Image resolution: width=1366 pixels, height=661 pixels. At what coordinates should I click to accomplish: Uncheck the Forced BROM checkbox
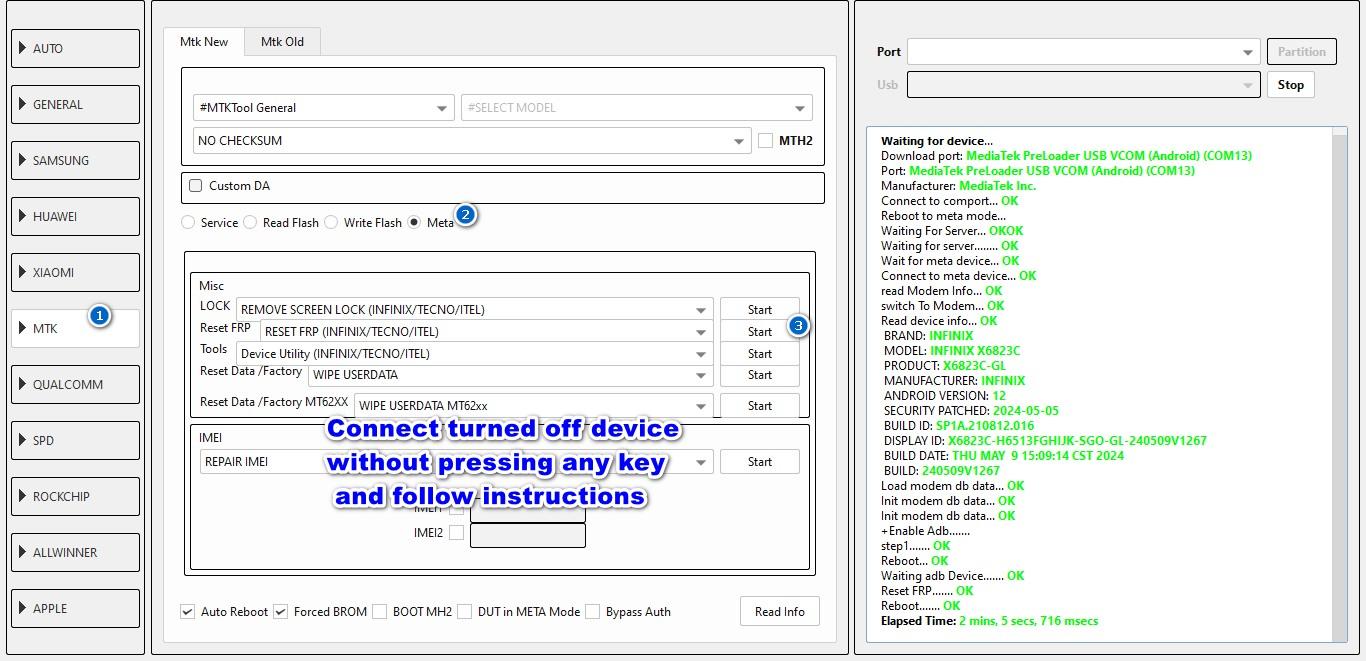tap(281, 612)
